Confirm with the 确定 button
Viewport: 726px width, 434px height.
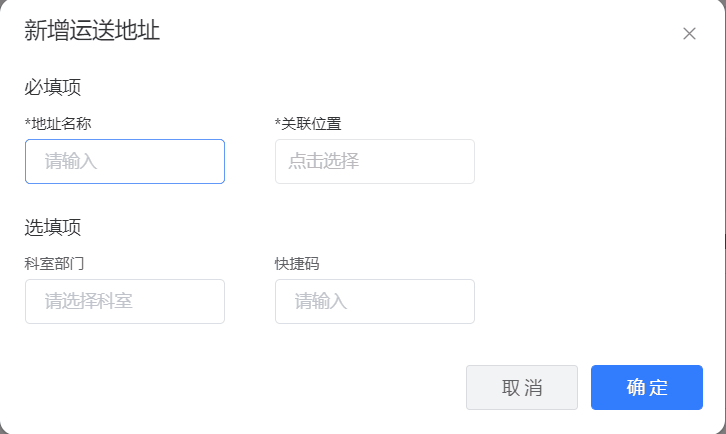point(646,387)
